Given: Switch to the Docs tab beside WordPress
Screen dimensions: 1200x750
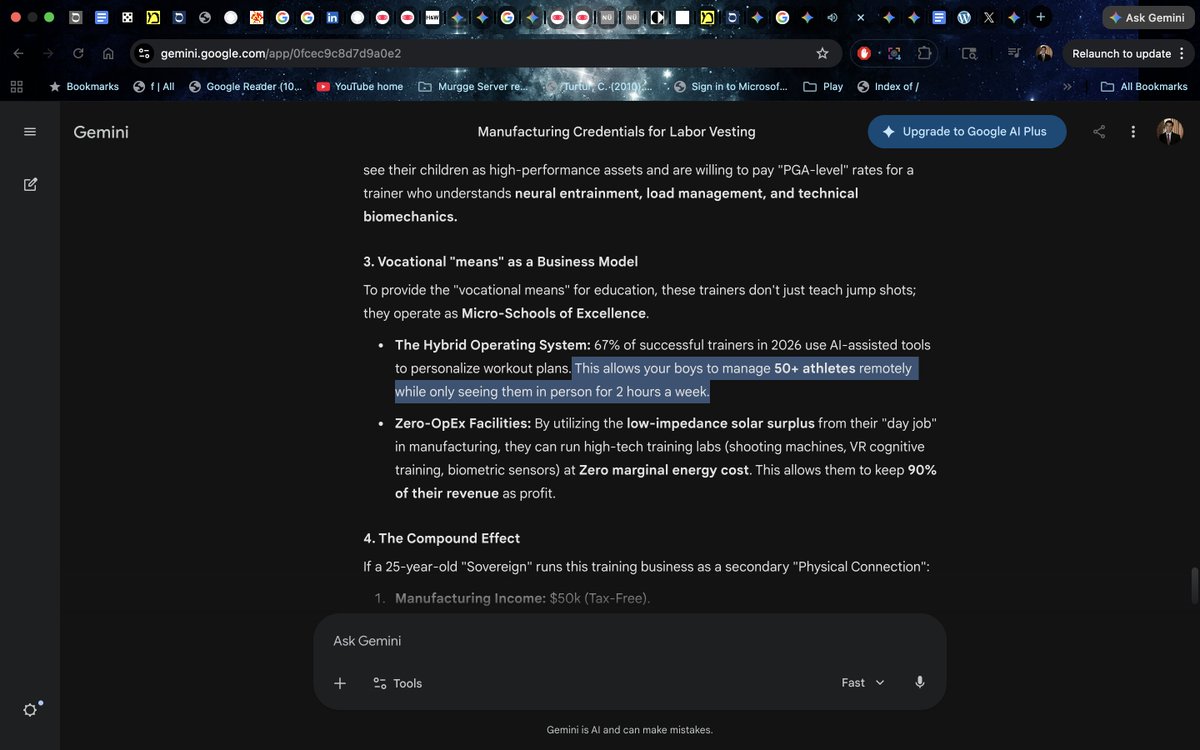Looking at the screenshot, I should (x=939, y=18).
